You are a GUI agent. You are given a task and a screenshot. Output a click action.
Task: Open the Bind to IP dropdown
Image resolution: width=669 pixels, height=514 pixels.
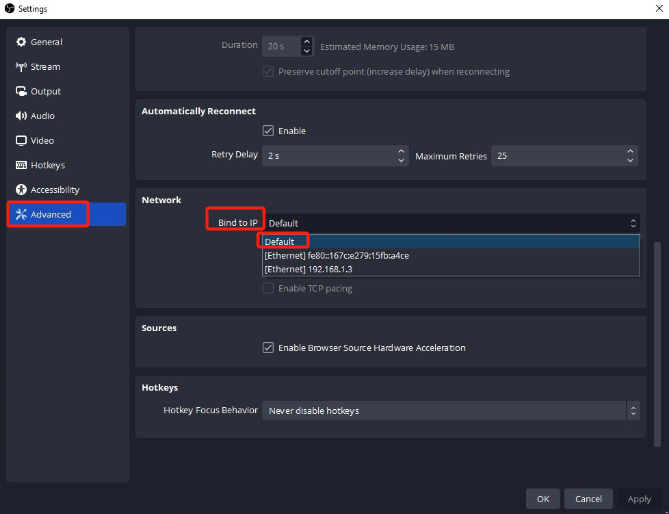[x=451, y=223]
